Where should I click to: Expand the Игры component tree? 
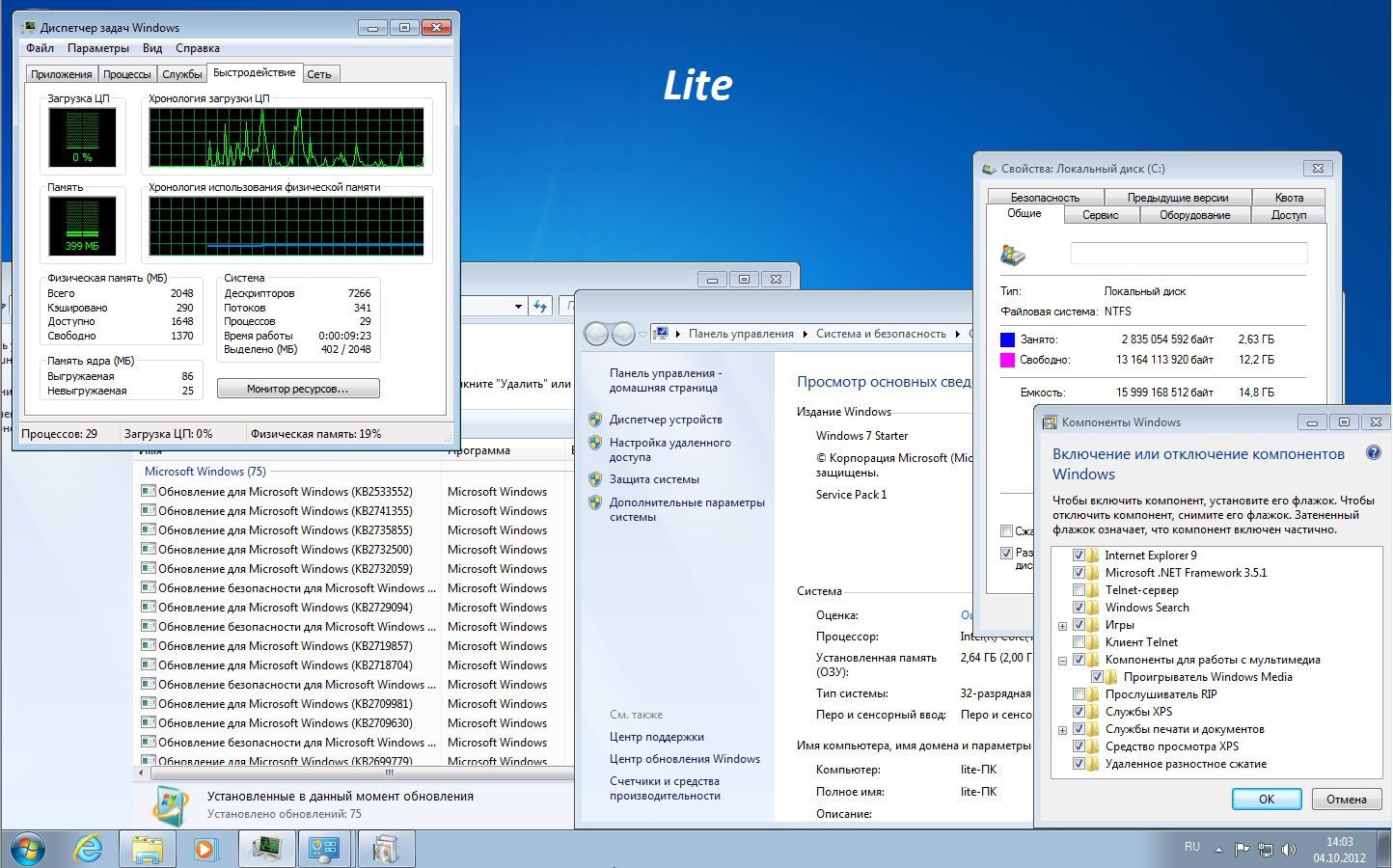tap(1062, 626)
